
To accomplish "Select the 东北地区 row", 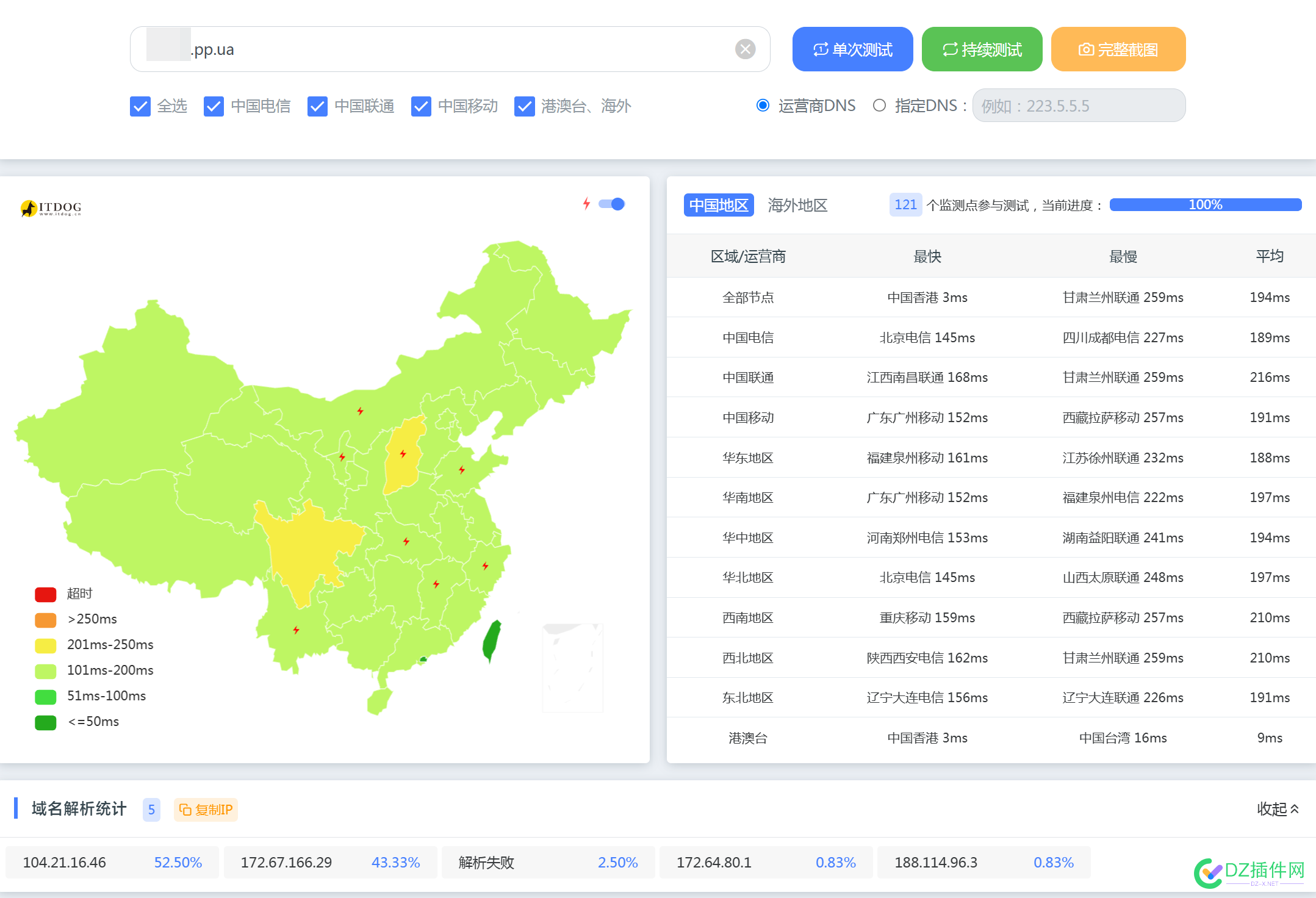I will (991, 697).
